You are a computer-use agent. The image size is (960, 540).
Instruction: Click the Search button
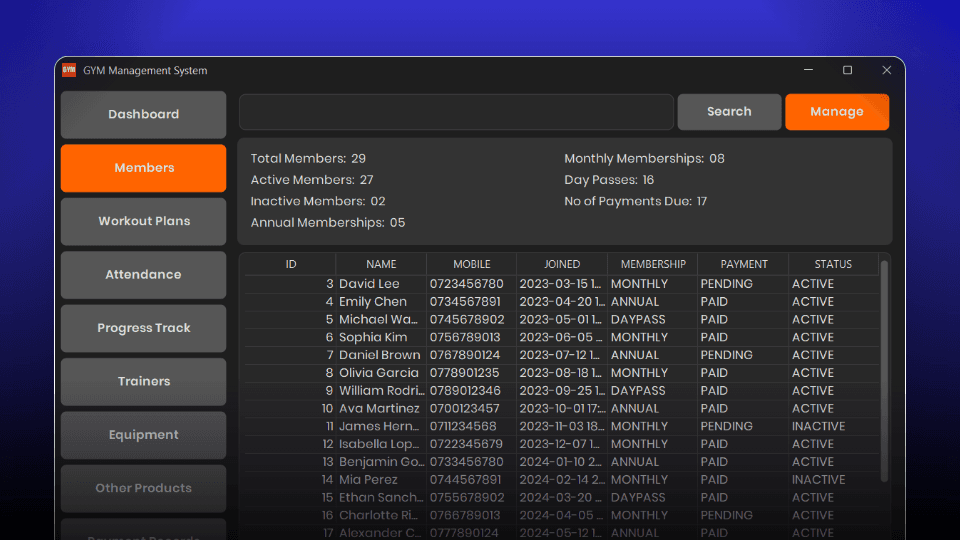click(729, 111)
